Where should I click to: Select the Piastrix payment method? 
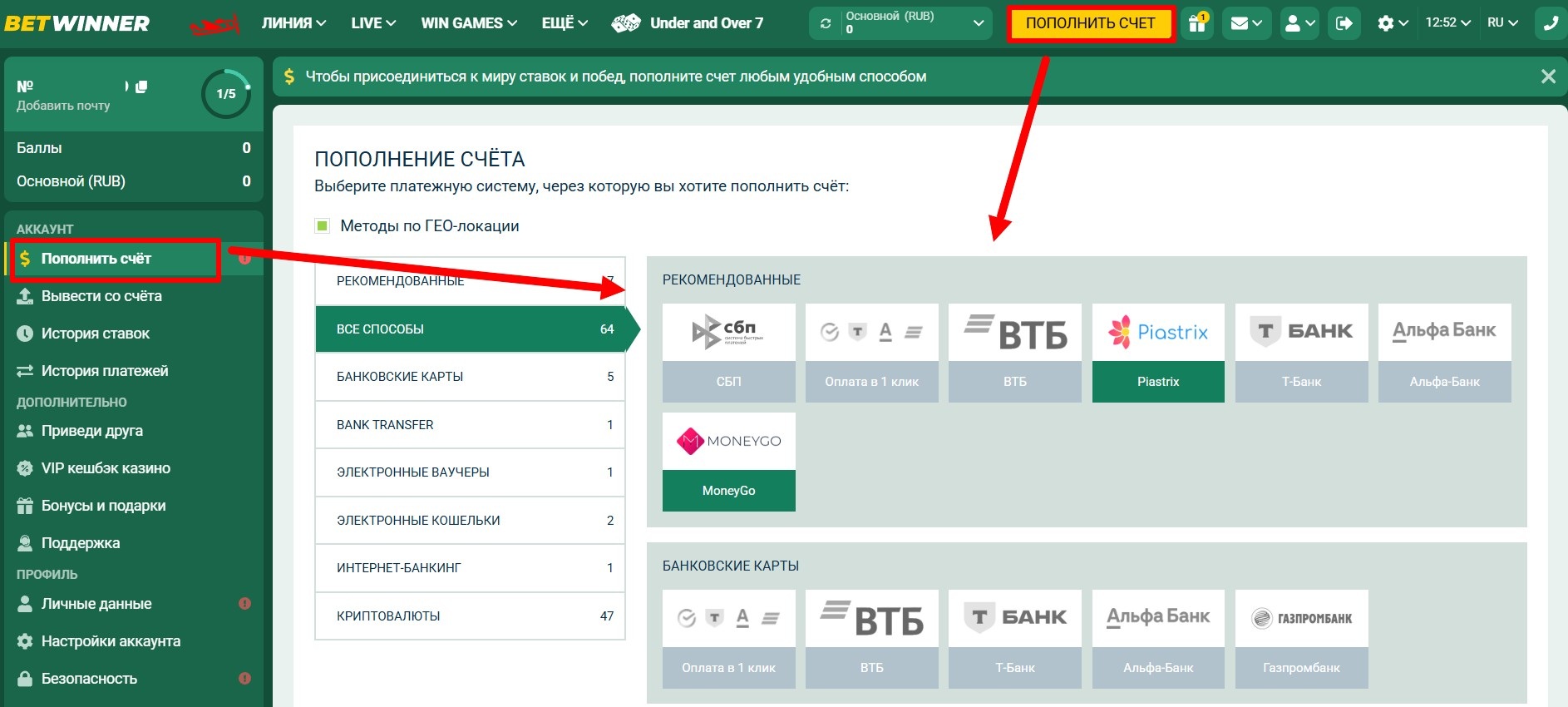(1158, 353)
